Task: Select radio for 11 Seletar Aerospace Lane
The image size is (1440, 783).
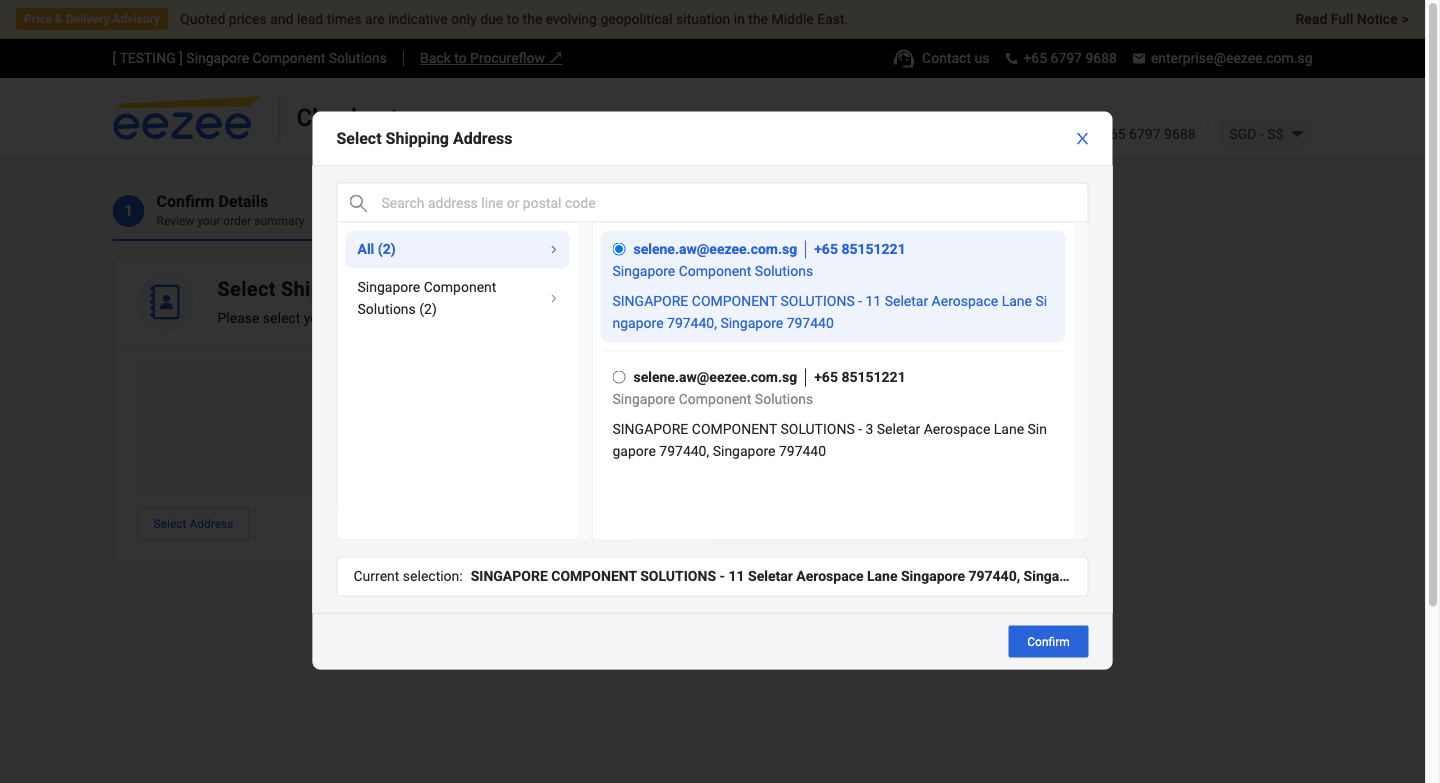Action: 619,249
